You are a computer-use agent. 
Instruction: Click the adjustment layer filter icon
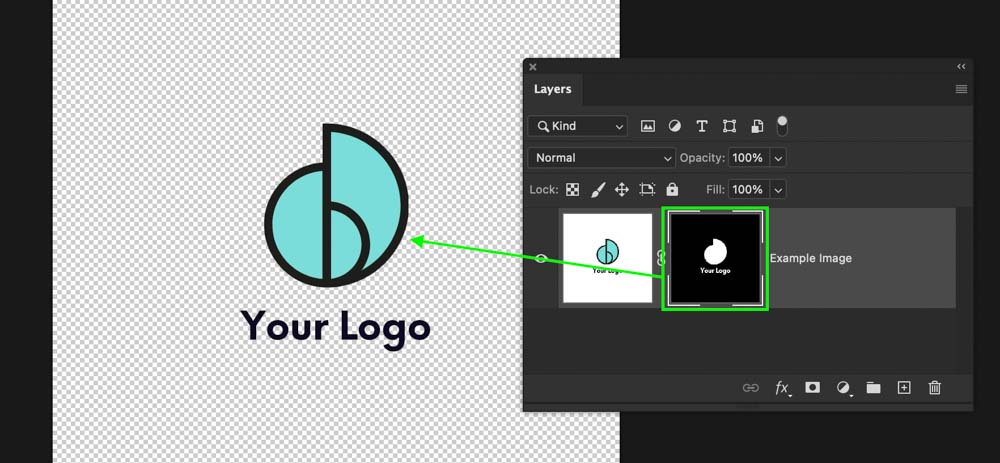click(675, 126)
